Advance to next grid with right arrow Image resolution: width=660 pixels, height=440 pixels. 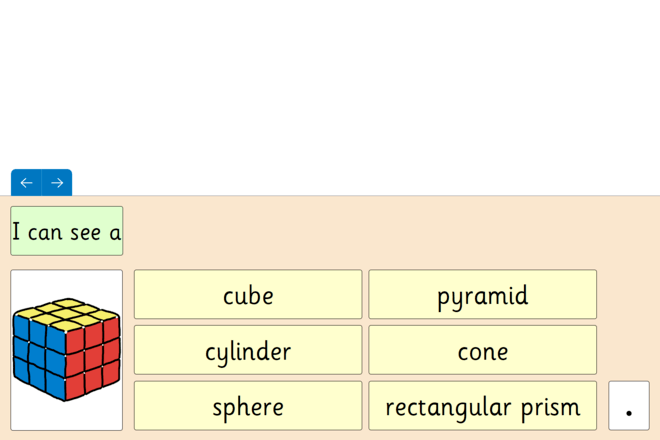pyautogui.click(x=57, y=183)
